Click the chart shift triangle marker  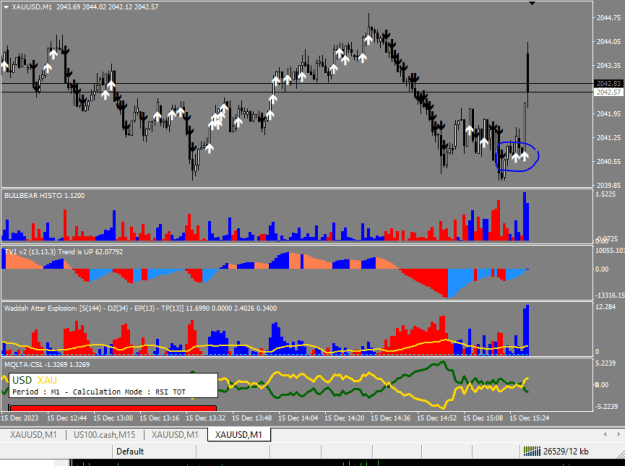(532, 3)
